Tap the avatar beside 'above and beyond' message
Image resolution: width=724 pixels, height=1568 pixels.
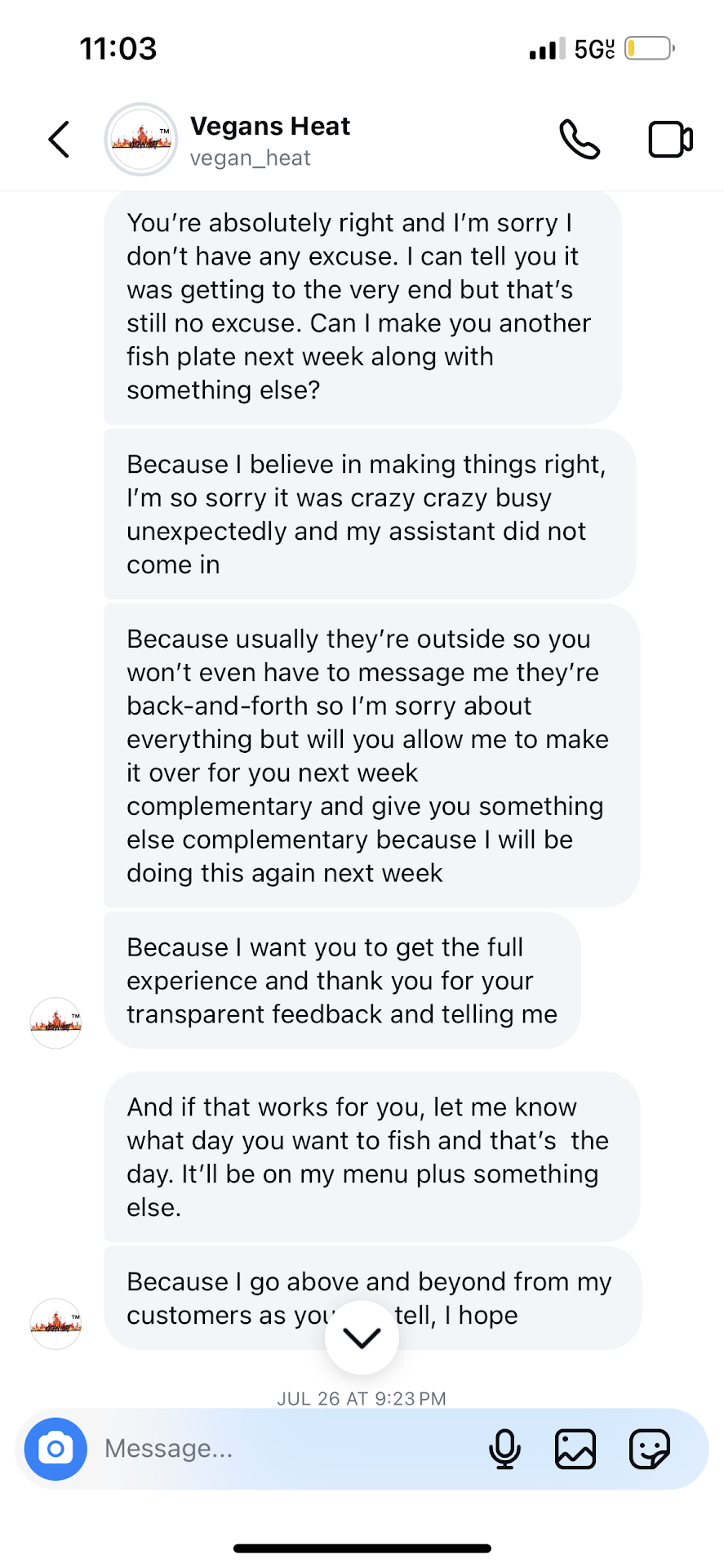[x=56, y=1323]
